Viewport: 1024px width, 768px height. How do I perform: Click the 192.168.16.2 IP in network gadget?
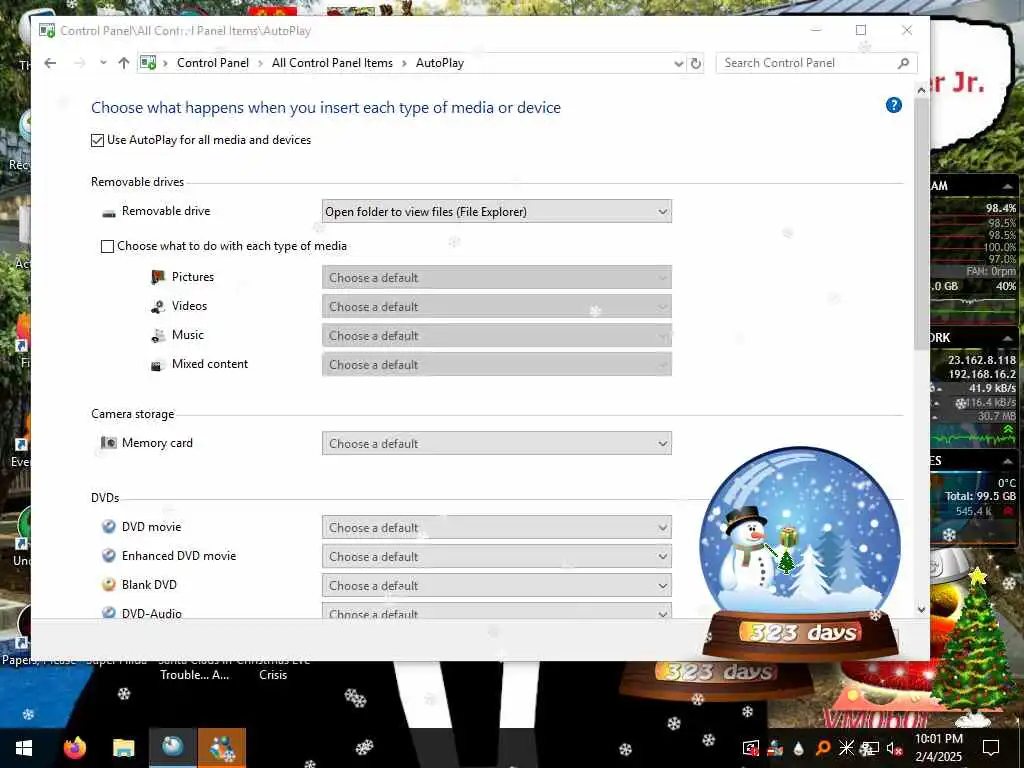[x=982, y=374]
